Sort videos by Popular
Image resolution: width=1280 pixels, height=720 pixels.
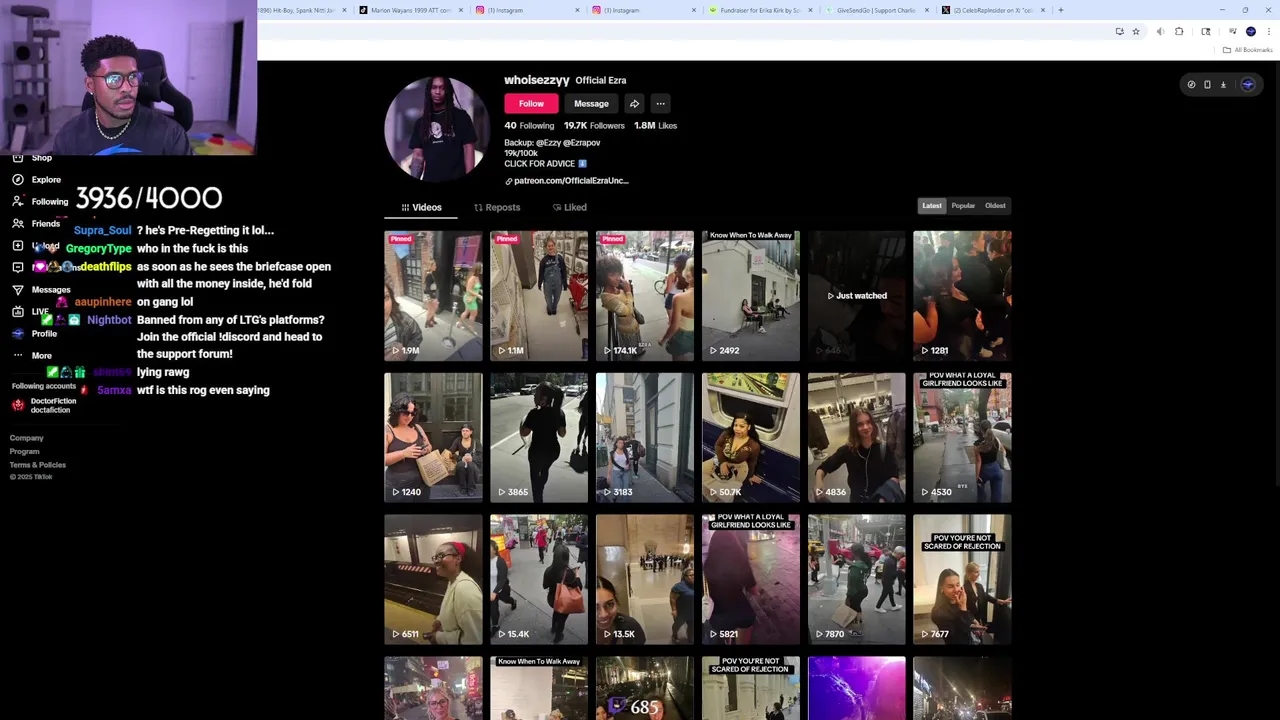point(963,206)
